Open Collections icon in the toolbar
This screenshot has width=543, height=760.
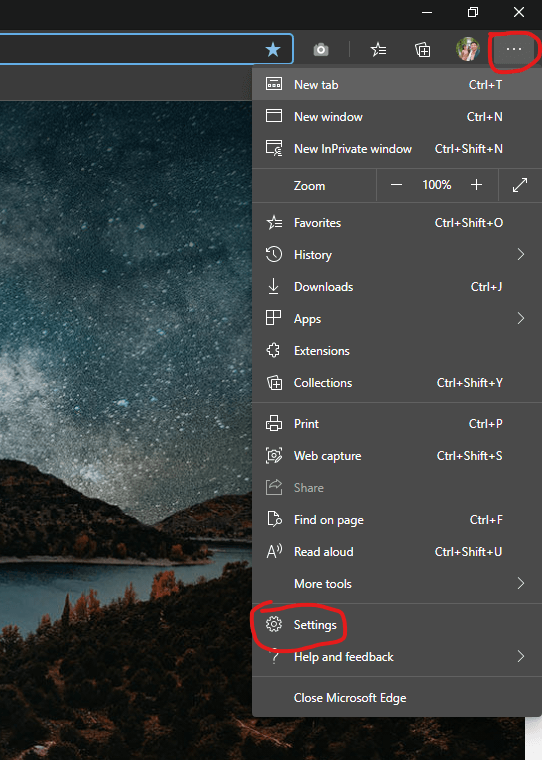pyautogui.click(x=422, y=49)
